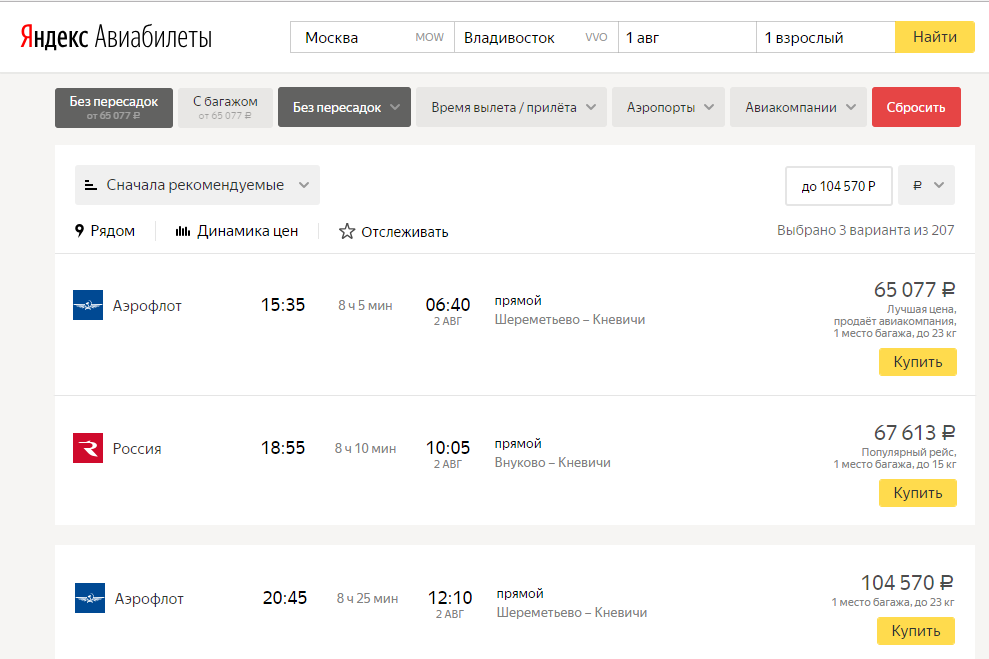Click the sort lines icon
This screenshot has width=989, height=659.
click(91, 185)
